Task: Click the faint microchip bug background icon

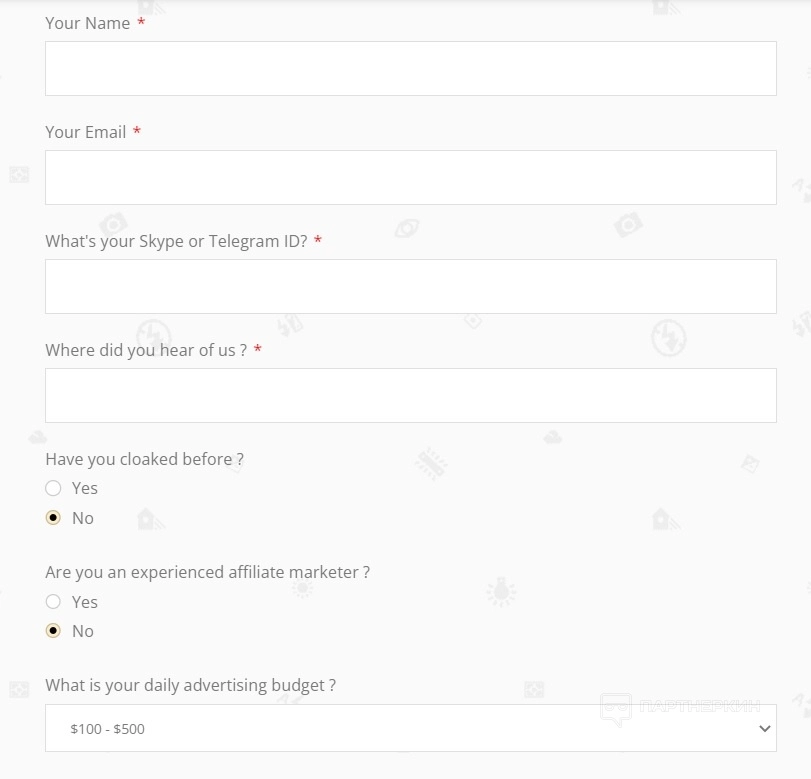Action: (431, 464)
